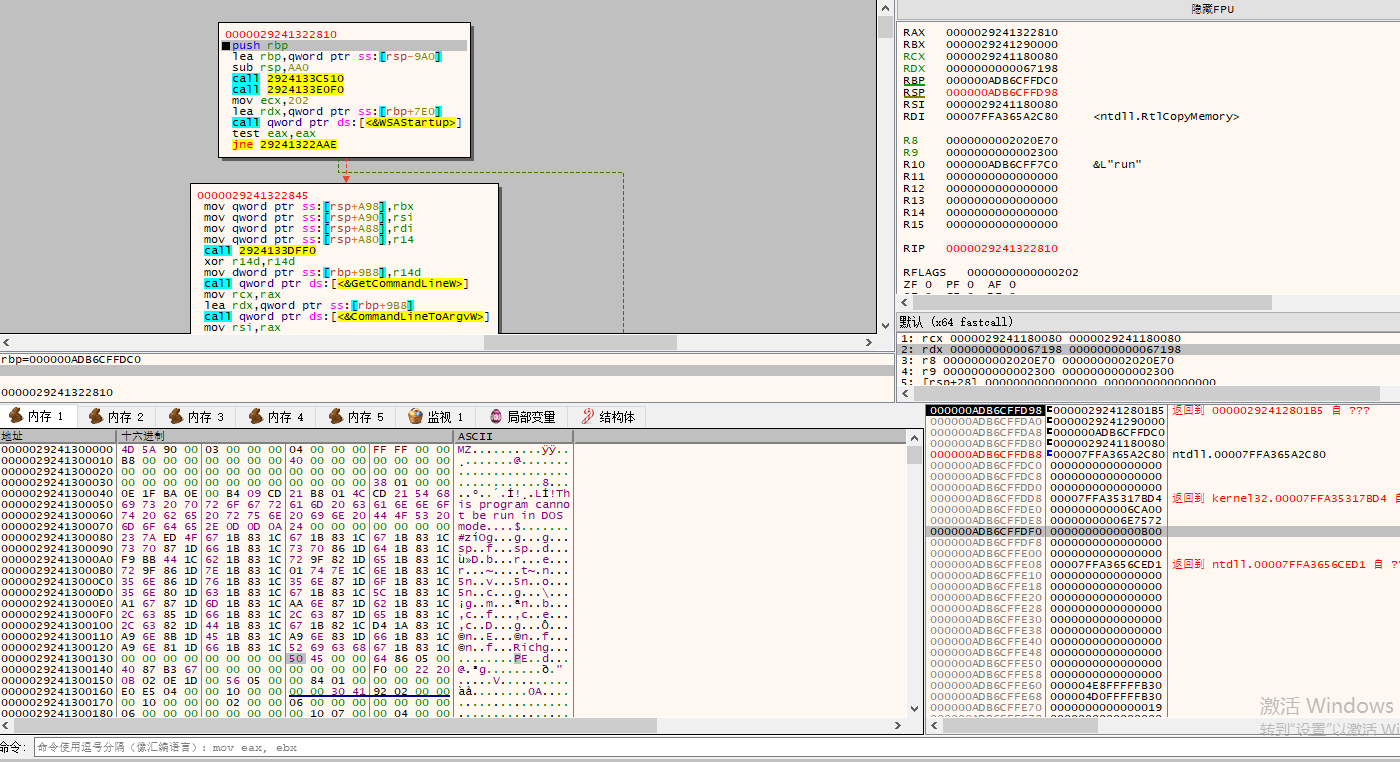
Task: Select dump row at address 0000029241300040
Action: coord(286,494)
